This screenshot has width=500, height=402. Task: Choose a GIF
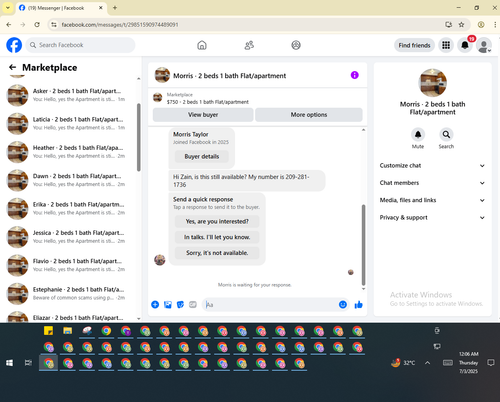[193, 304]
